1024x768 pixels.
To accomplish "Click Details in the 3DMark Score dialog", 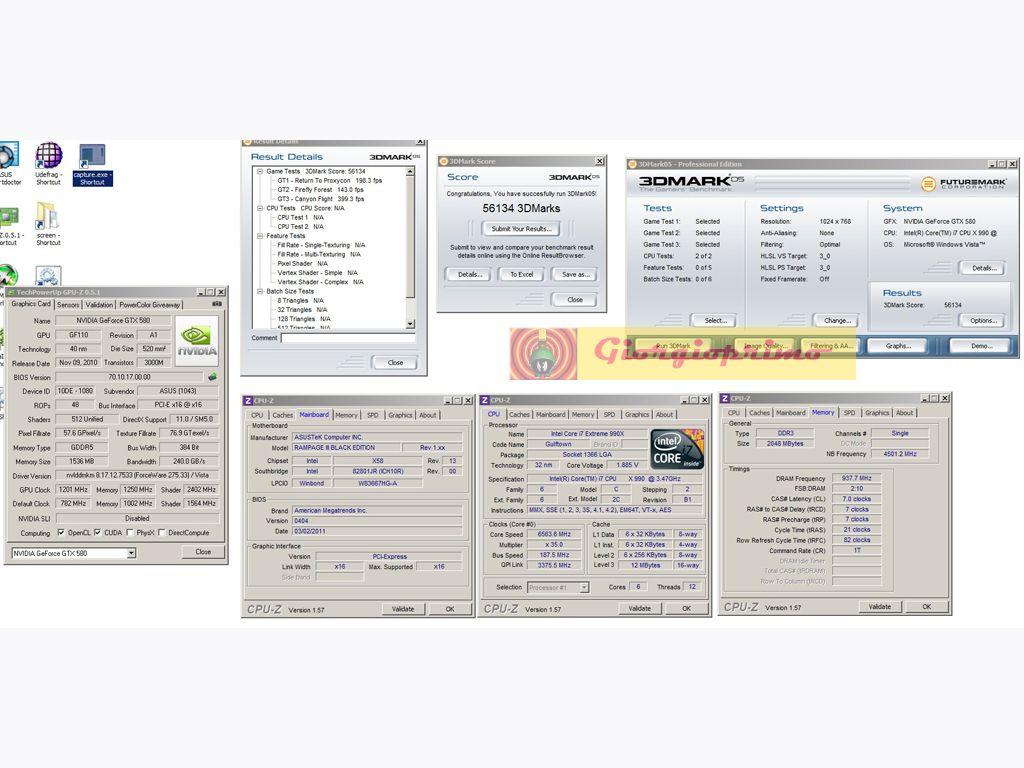I will pos(469,274).
